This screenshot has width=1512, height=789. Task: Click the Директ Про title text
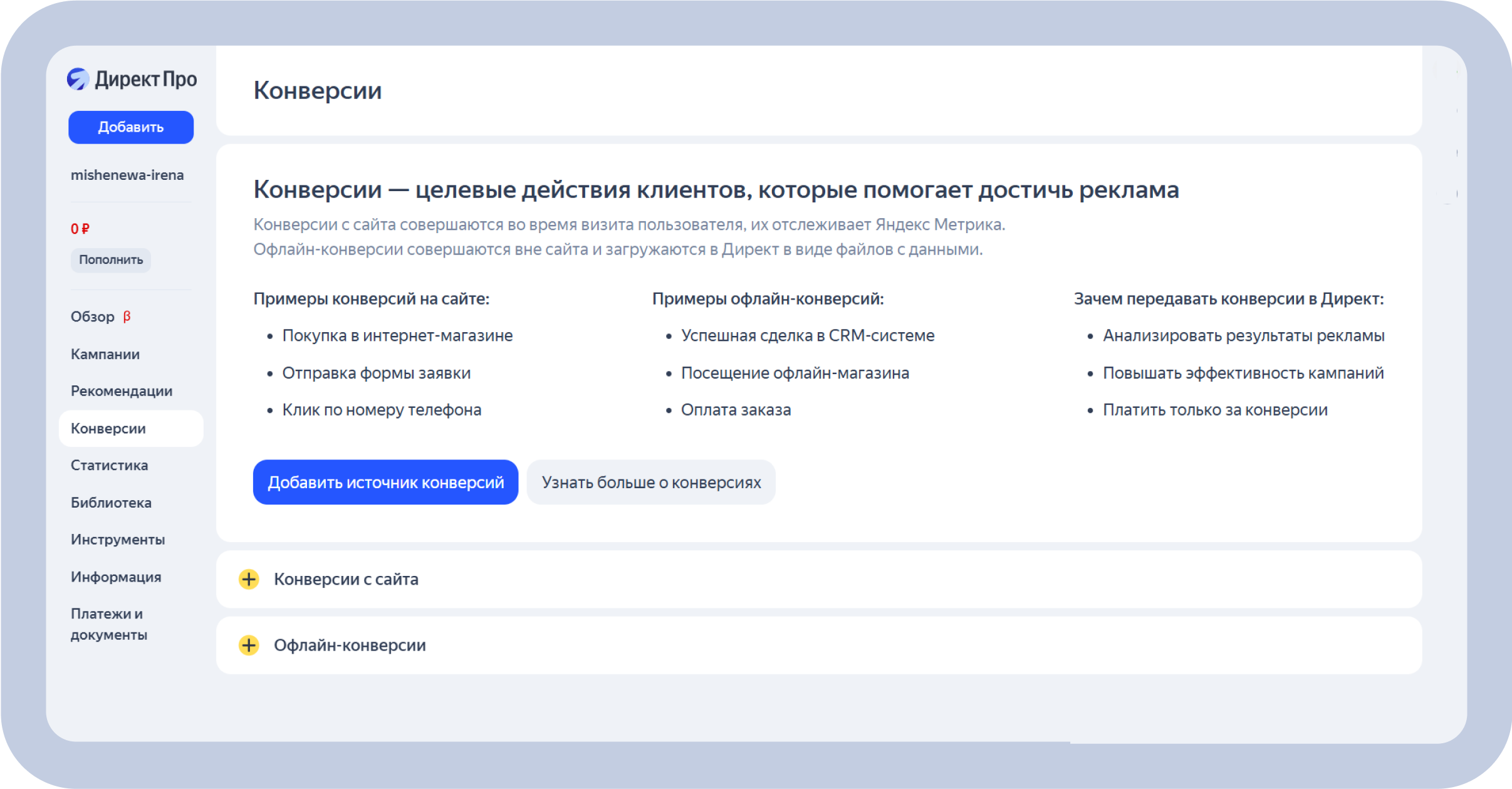146,79
